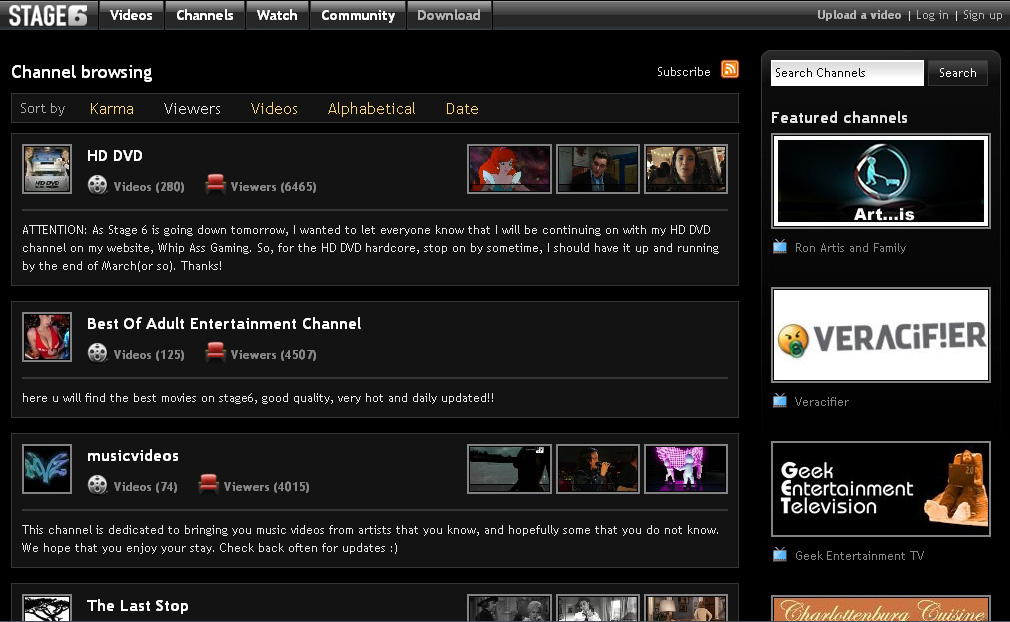Click film reel icon for Adult Entertainment channel
Screen dimensions: 1010x622
[97, 353]
